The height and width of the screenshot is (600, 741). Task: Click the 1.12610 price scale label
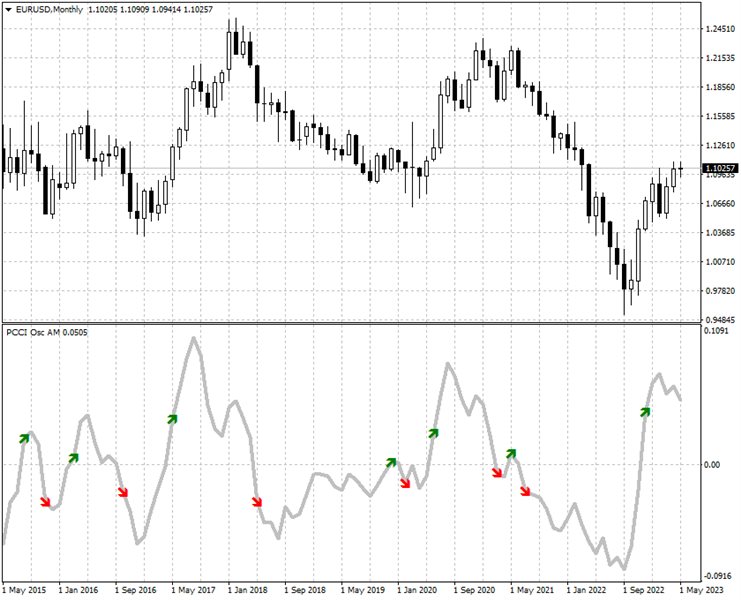[x=720, y=146]
